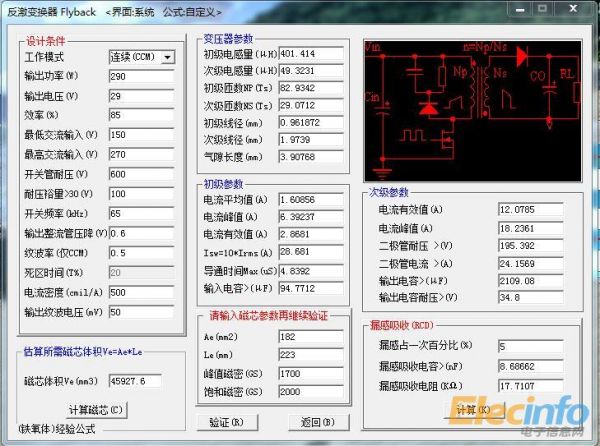Click the Ae(mm2) input field

pyautogui.click(x=311, y=337)
